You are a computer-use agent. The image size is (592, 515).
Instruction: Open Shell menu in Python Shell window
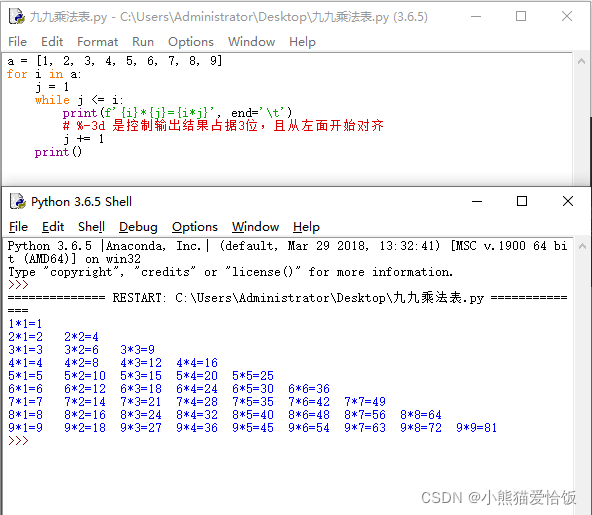[x=91, y=227]
